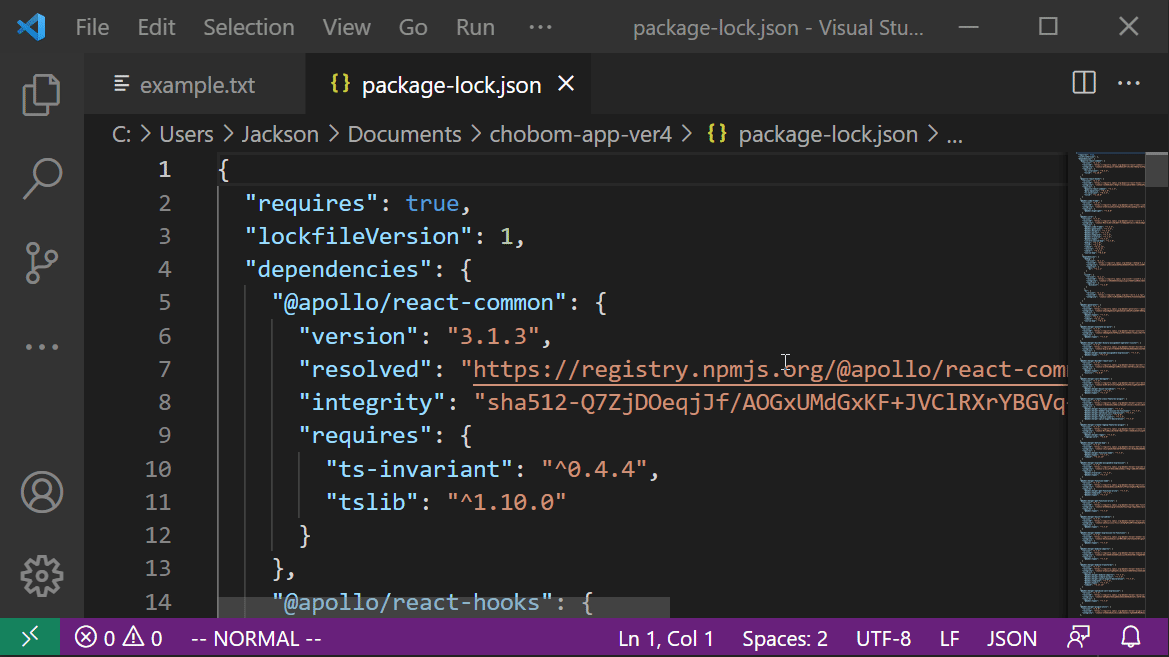Click the VS Code logo icon
The width and height of the screenshot is (1169, 657).
click(x=31, y=28)
